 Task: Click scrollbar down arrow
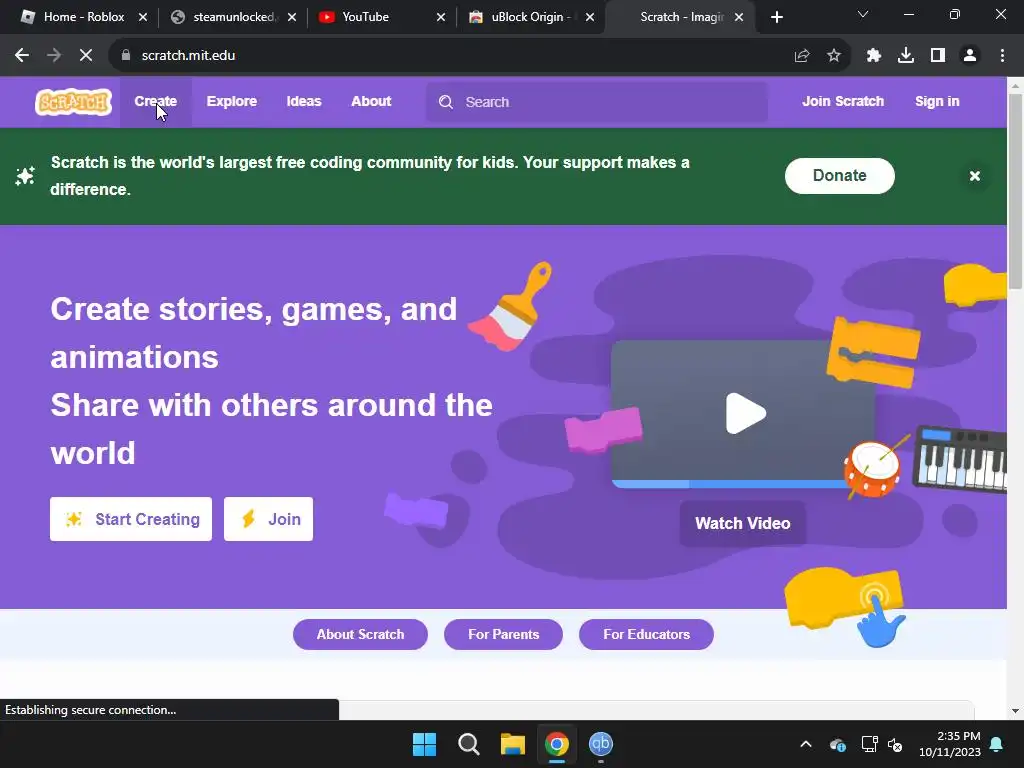[x=1016, y=711]
